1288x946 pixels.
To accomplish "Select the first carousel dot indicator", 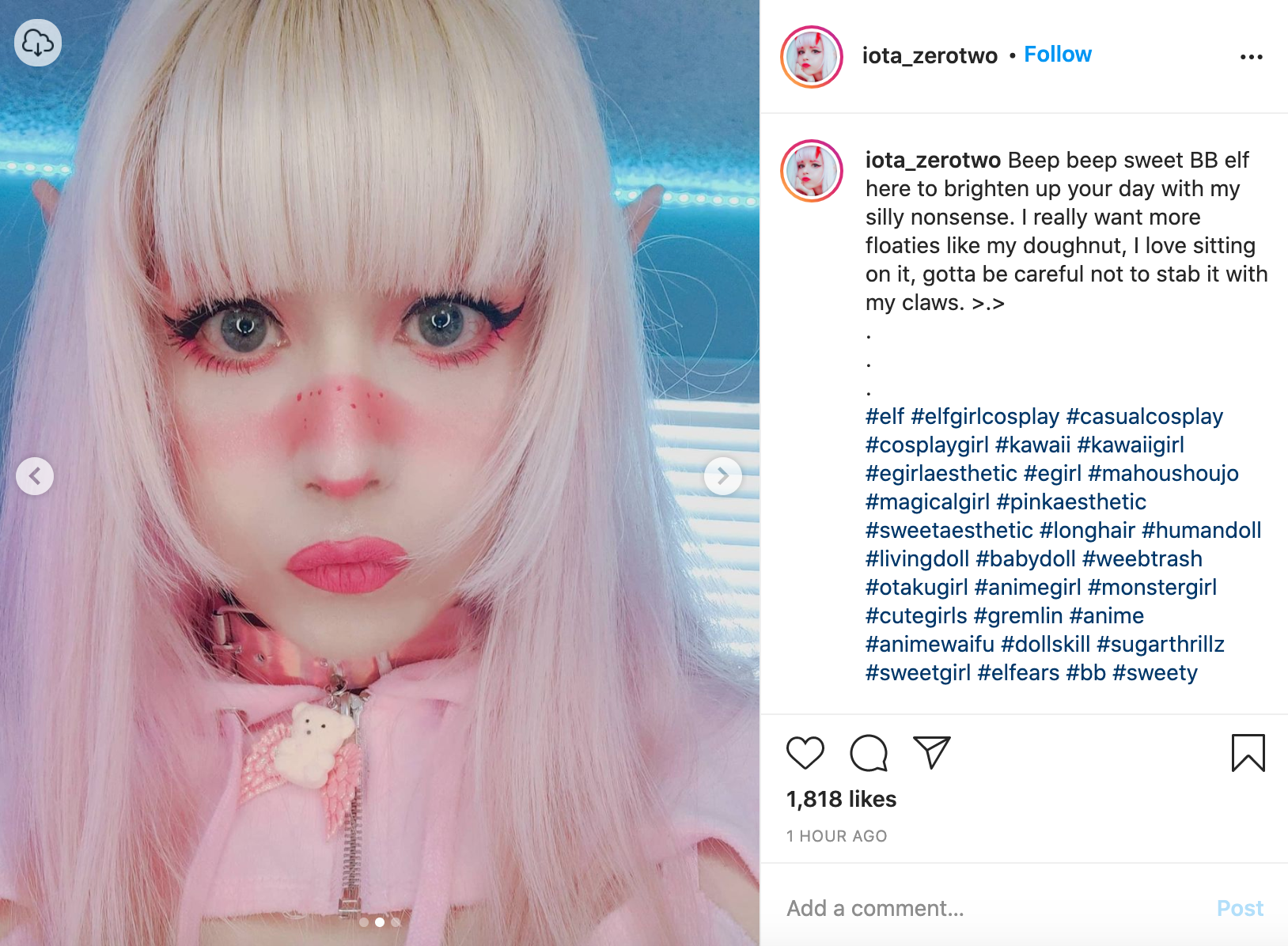I will coord(364,922).
